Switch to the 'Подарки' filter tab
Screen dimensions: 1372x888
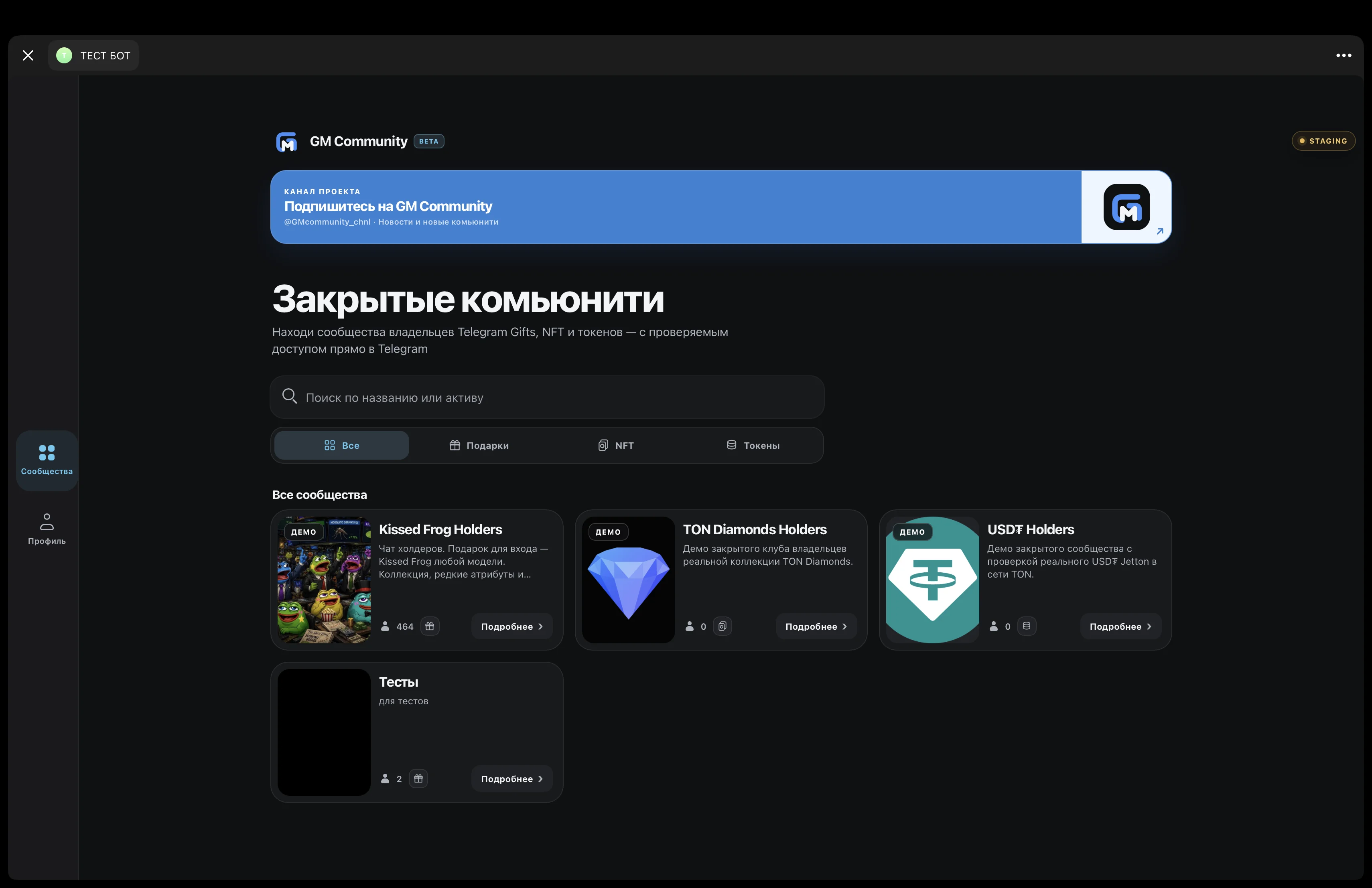click(479, 446)
